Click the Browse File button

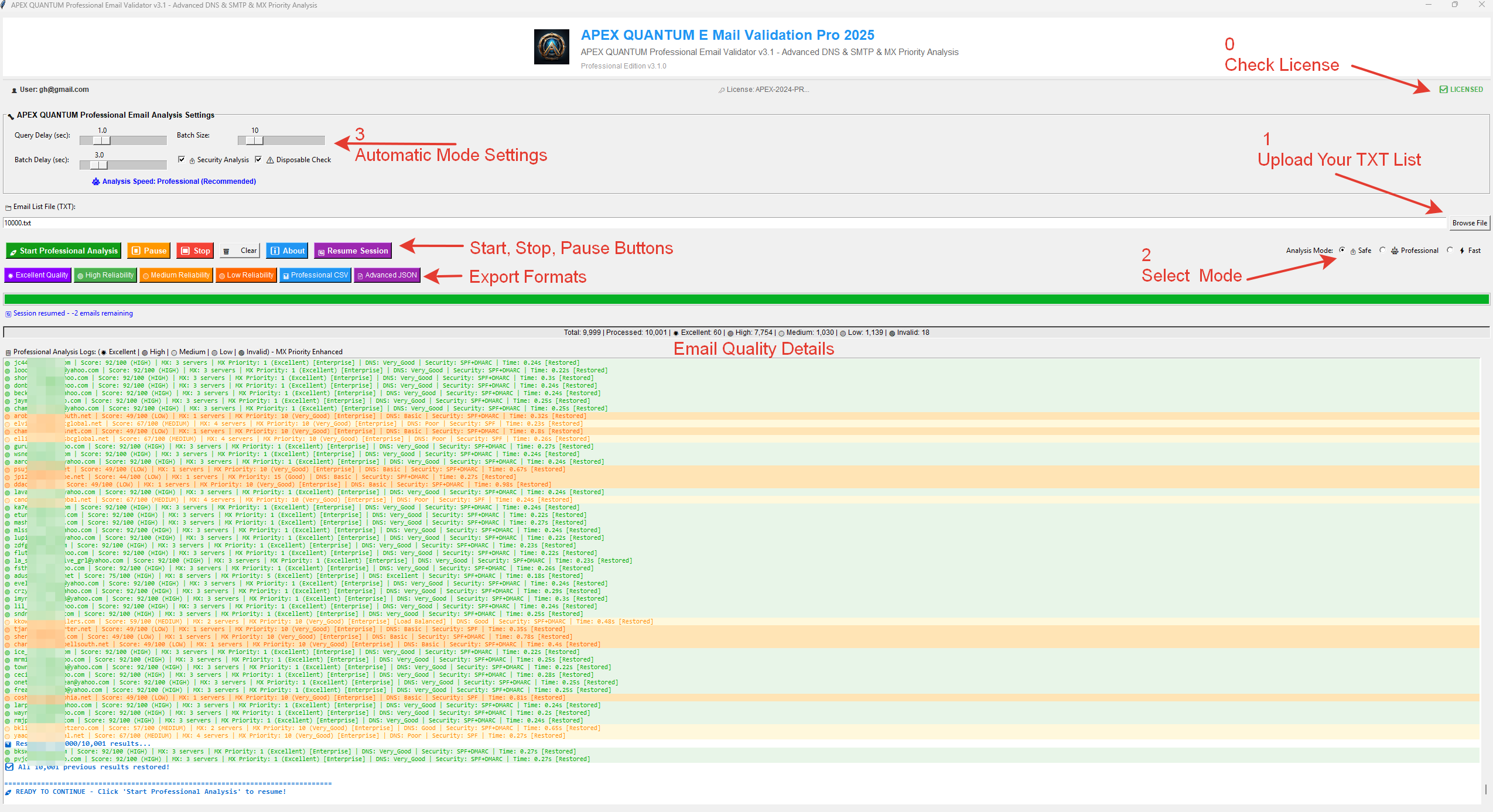1469,223
